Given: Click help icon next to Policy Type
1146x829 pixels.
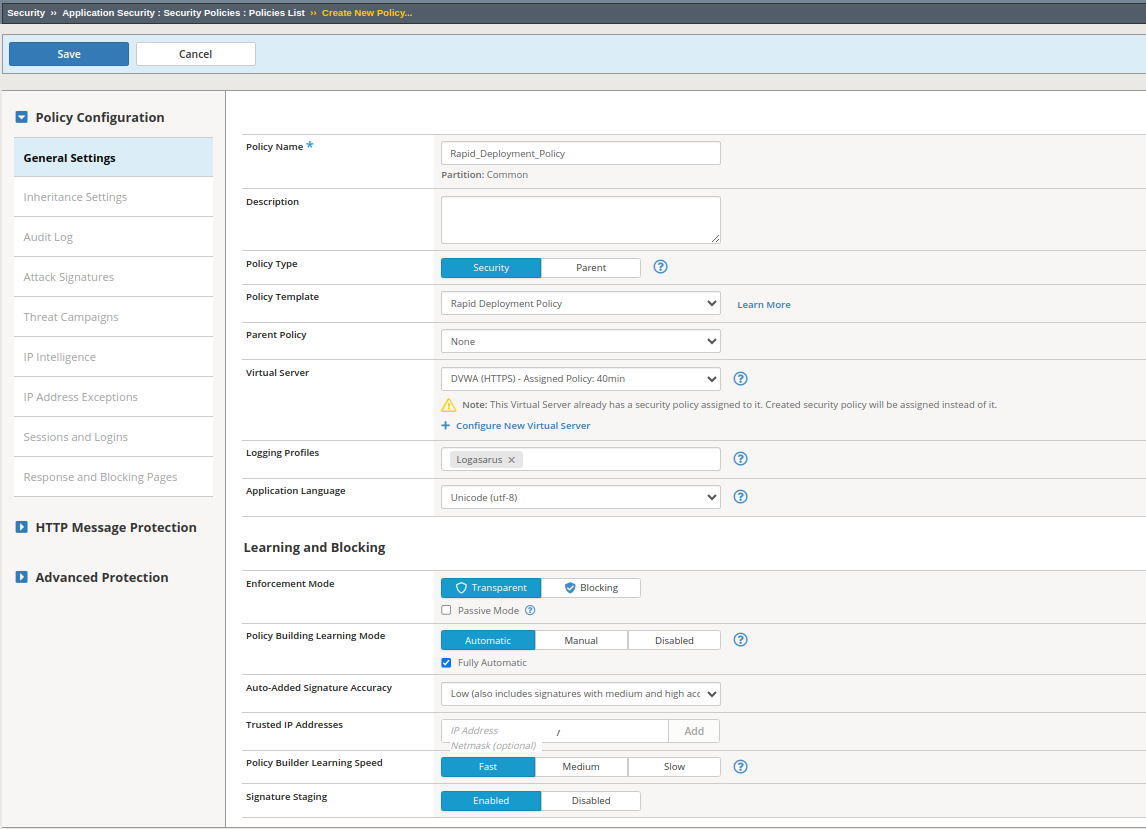Looking at the screenshot, I should click(660, 267).
